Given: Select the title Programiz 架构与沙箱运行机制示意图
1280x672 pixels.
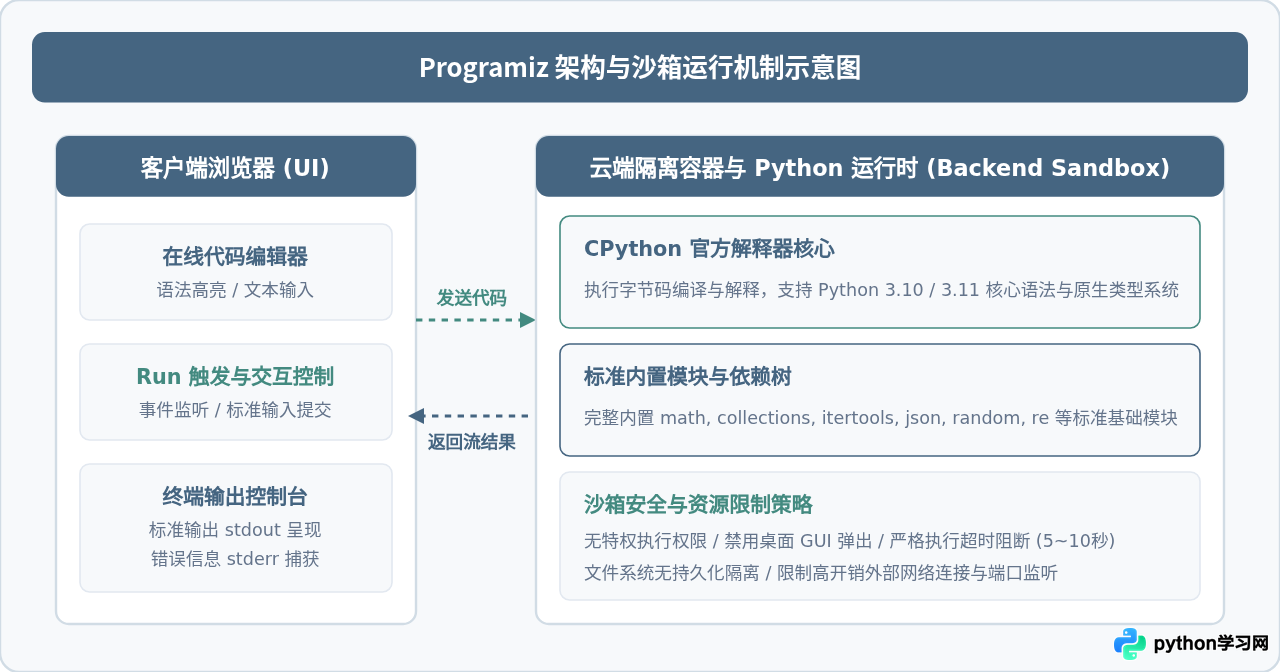Looking at the screenshot, I should [x=640, y=68].
